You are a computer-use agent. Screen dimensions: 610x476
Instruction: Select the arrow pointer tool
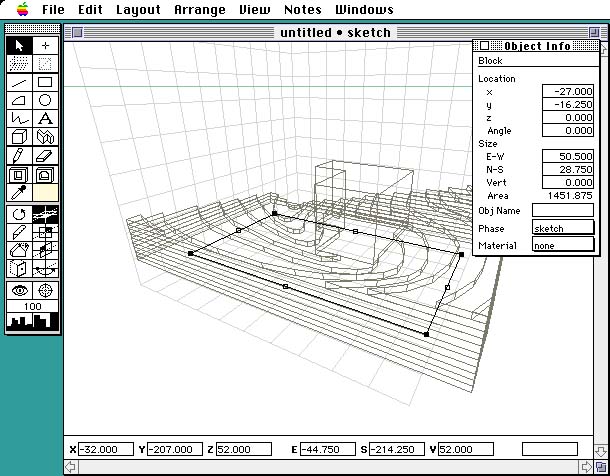click(20, 46)
